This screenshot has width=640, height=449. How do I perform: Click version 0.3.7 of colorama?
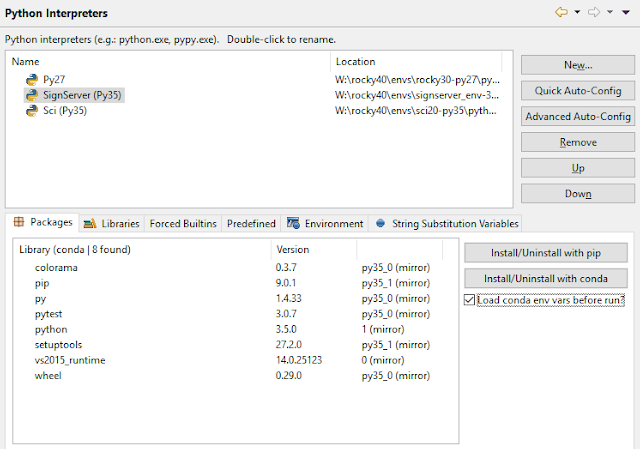[286, 268]
